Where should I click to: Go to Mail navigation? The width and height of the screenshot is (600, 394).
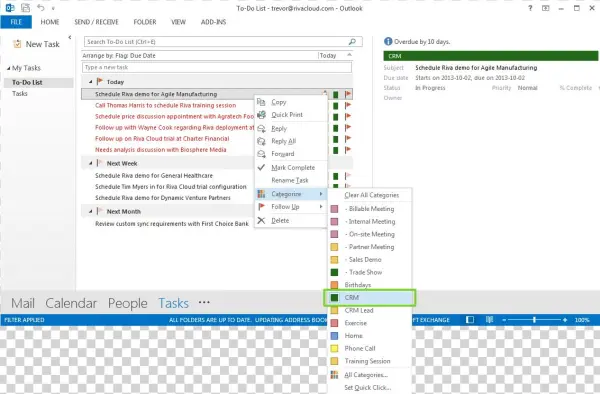[x=23, y=303]
